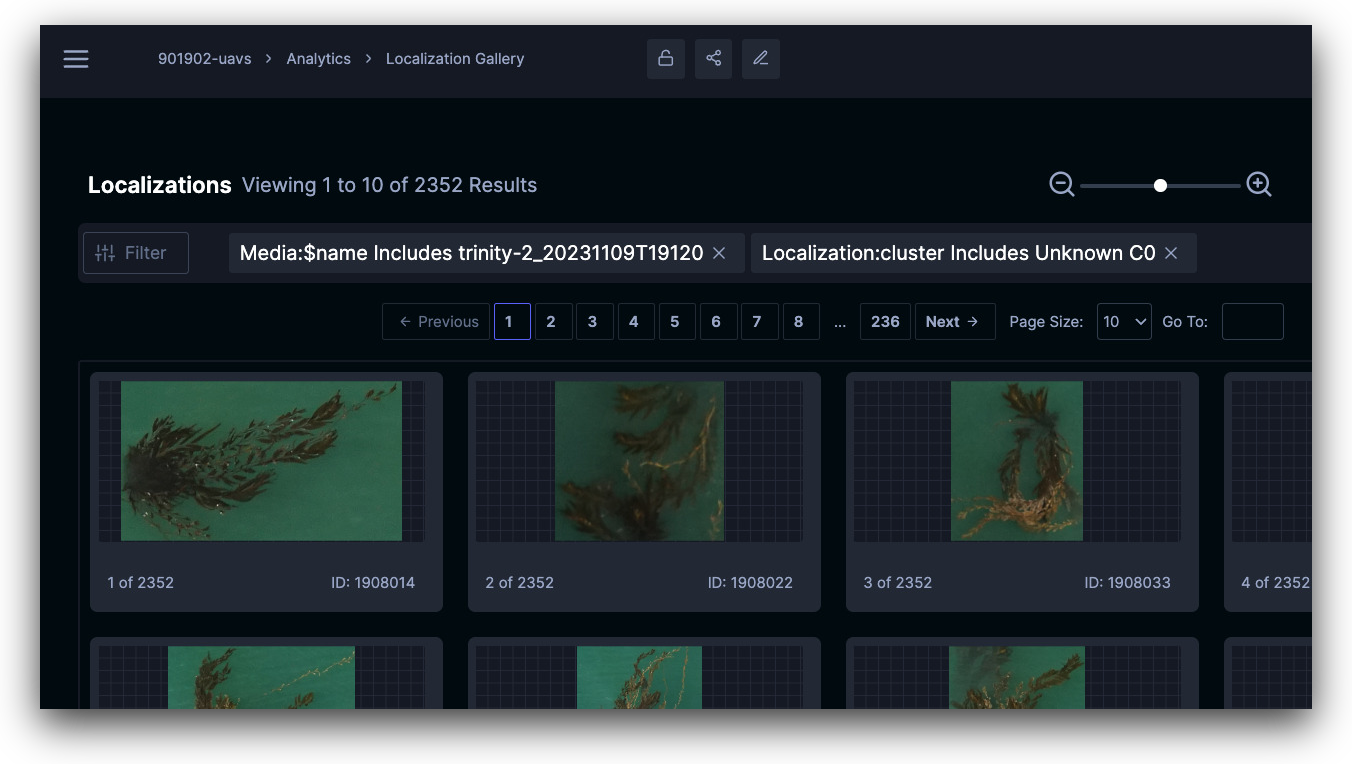Open localization thumbnail ID 1908014
Viewport: 1352px width, 764px height.
pos(261,461)
